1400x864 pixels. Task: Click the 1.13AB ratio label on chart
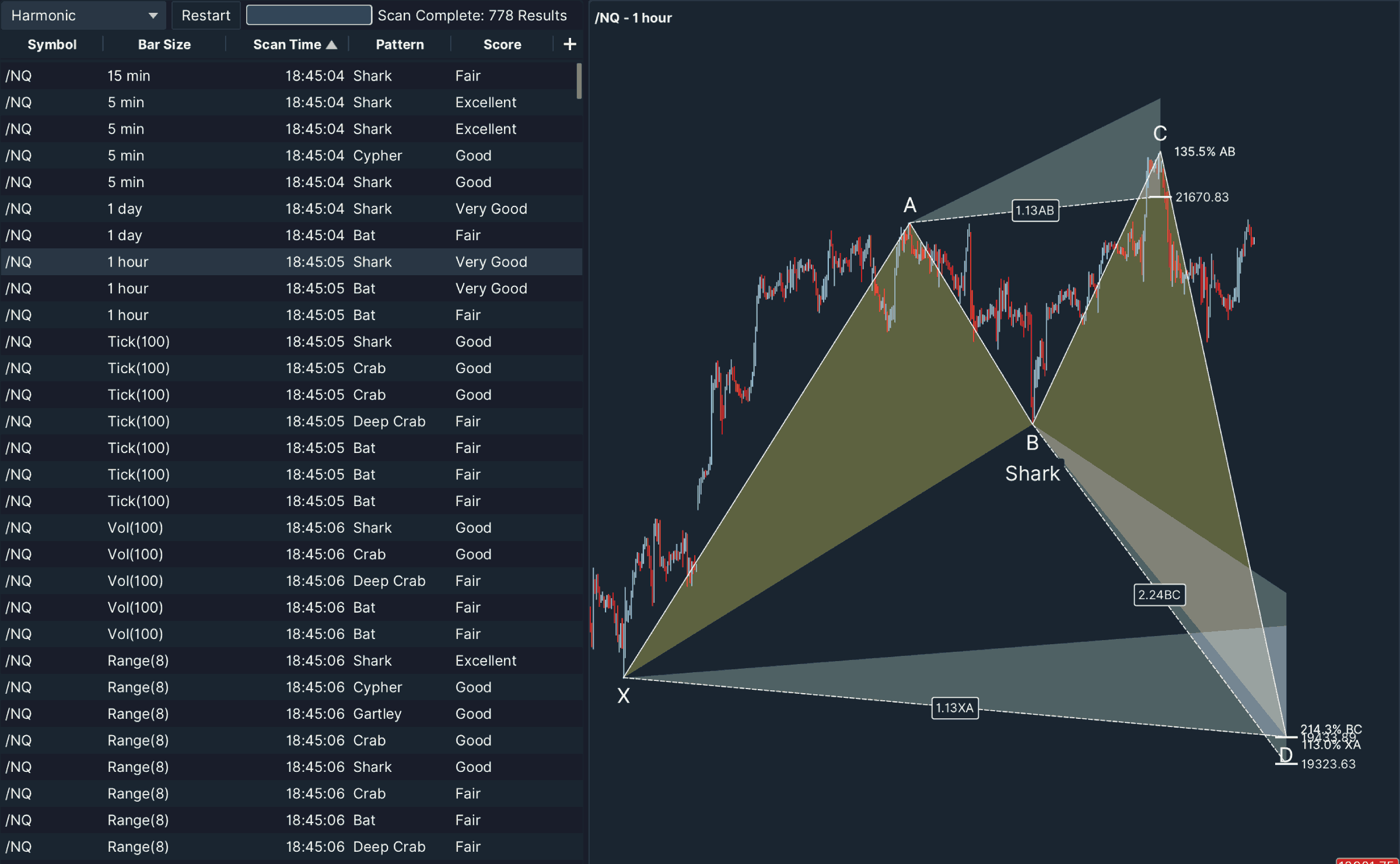pyautogui.click(x=1034, y=210)
